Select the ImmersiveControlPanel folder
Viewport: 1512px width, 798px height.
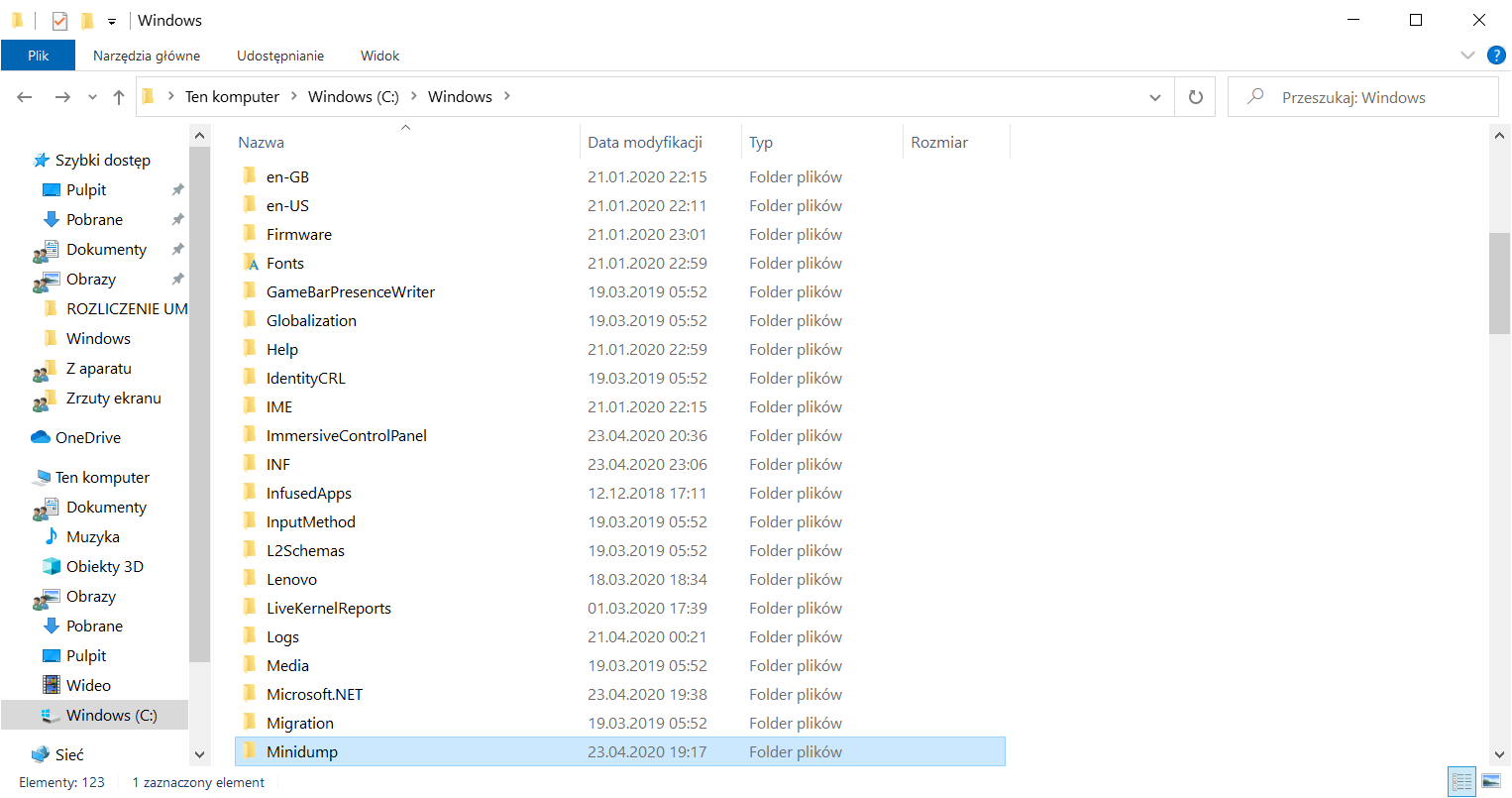[619, 435]
